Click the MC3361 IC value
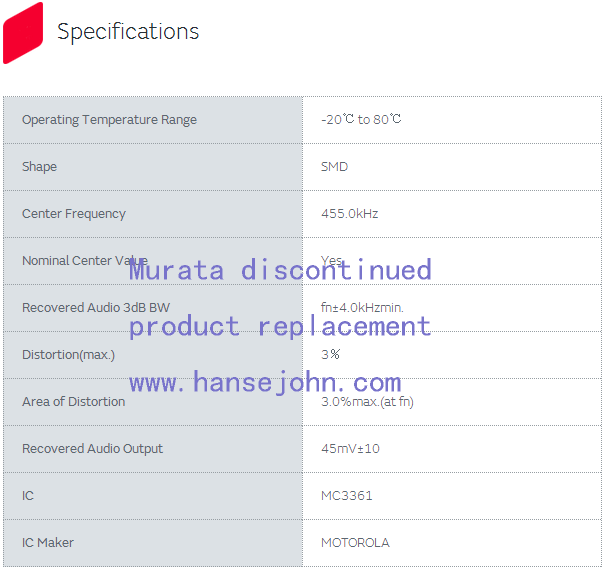Image resolution: width=605 pixels, height=569 pixels. [x=346, y=496]
